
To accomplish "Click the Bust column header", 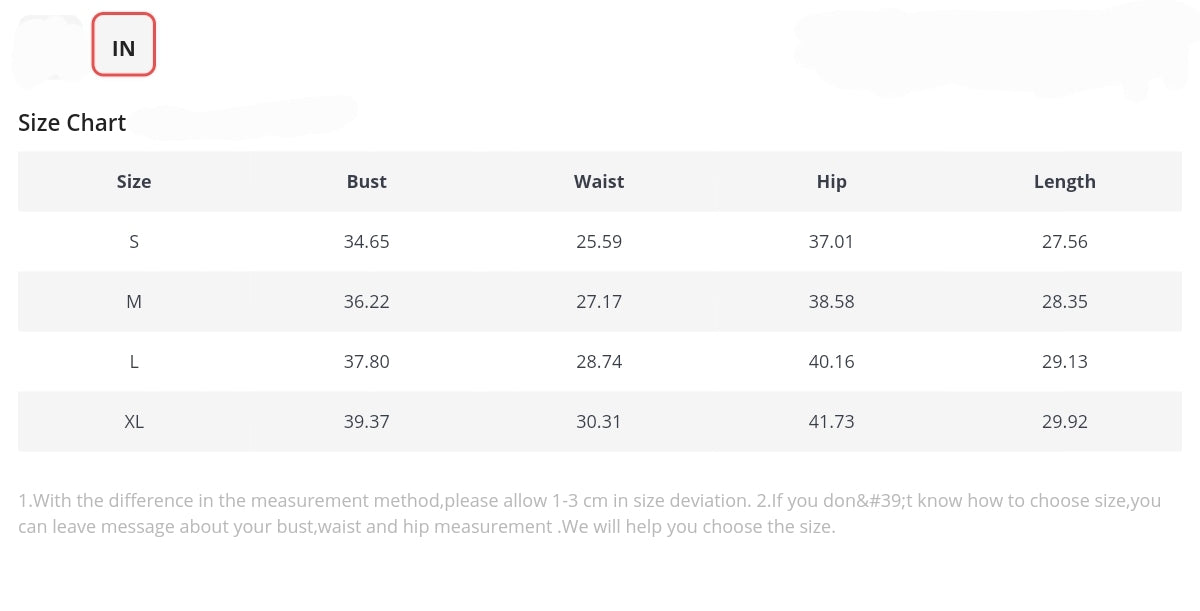I will tap(366, 182).
